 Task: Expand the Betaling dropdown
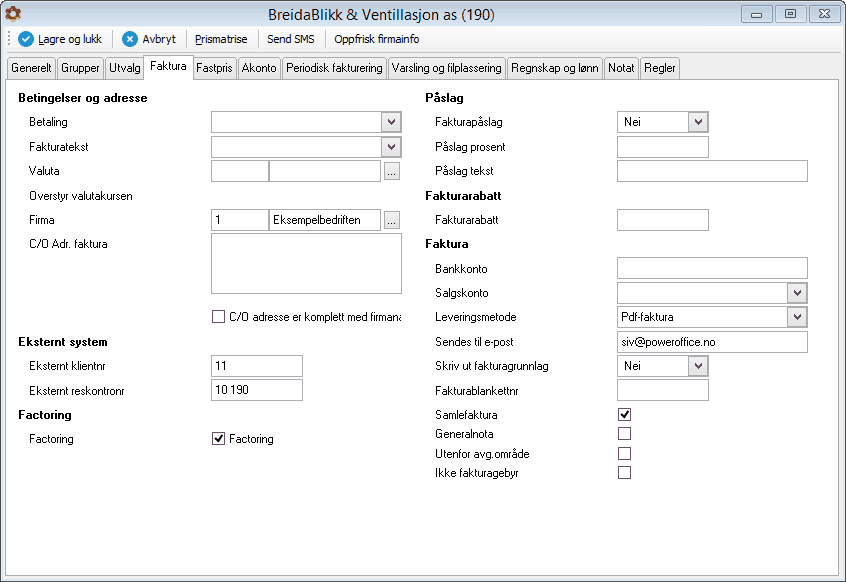coord(391,122)
